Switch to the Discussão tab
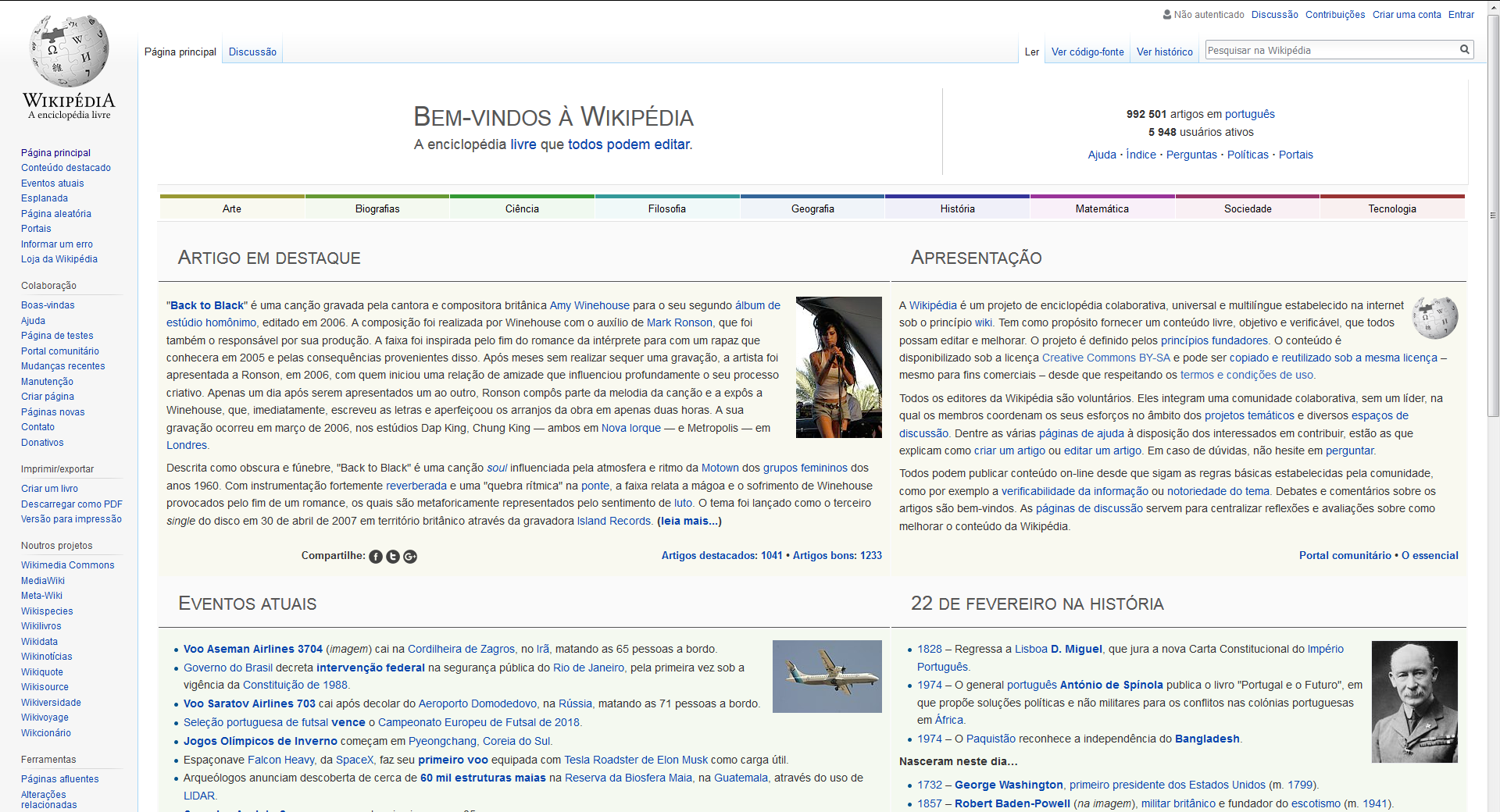 [252, 52]
